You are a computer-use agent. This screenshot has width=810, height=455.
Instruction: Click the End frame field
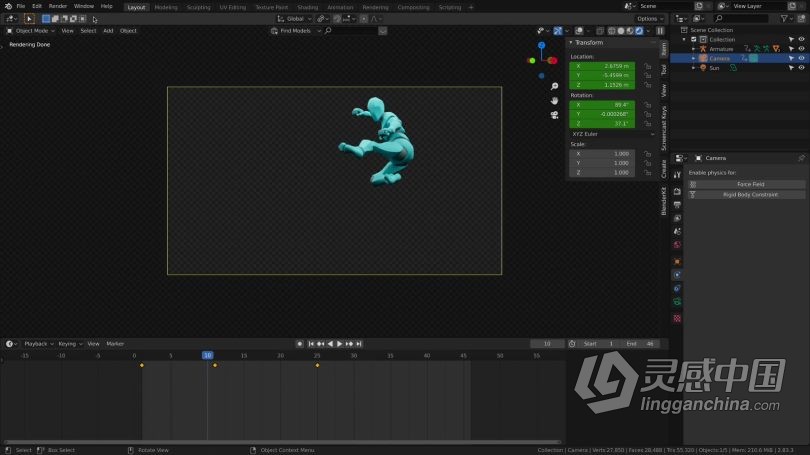point(641,344)
